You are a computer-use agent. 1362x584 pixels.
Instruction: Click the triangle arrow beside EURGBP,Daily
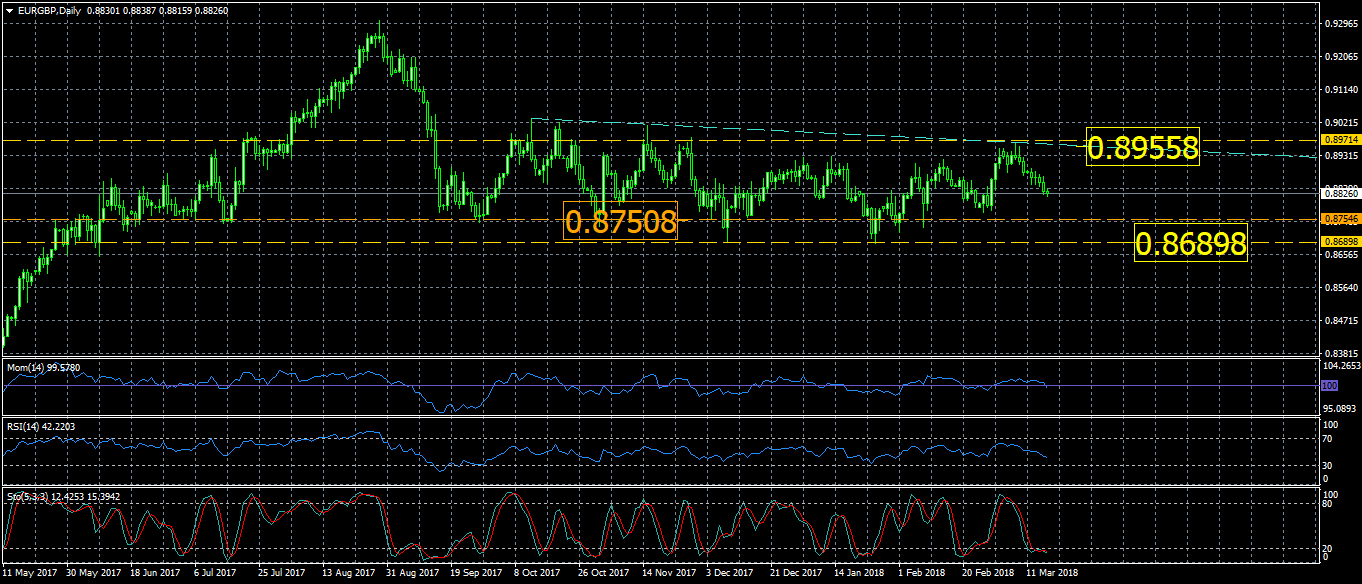tap(8, 9)
